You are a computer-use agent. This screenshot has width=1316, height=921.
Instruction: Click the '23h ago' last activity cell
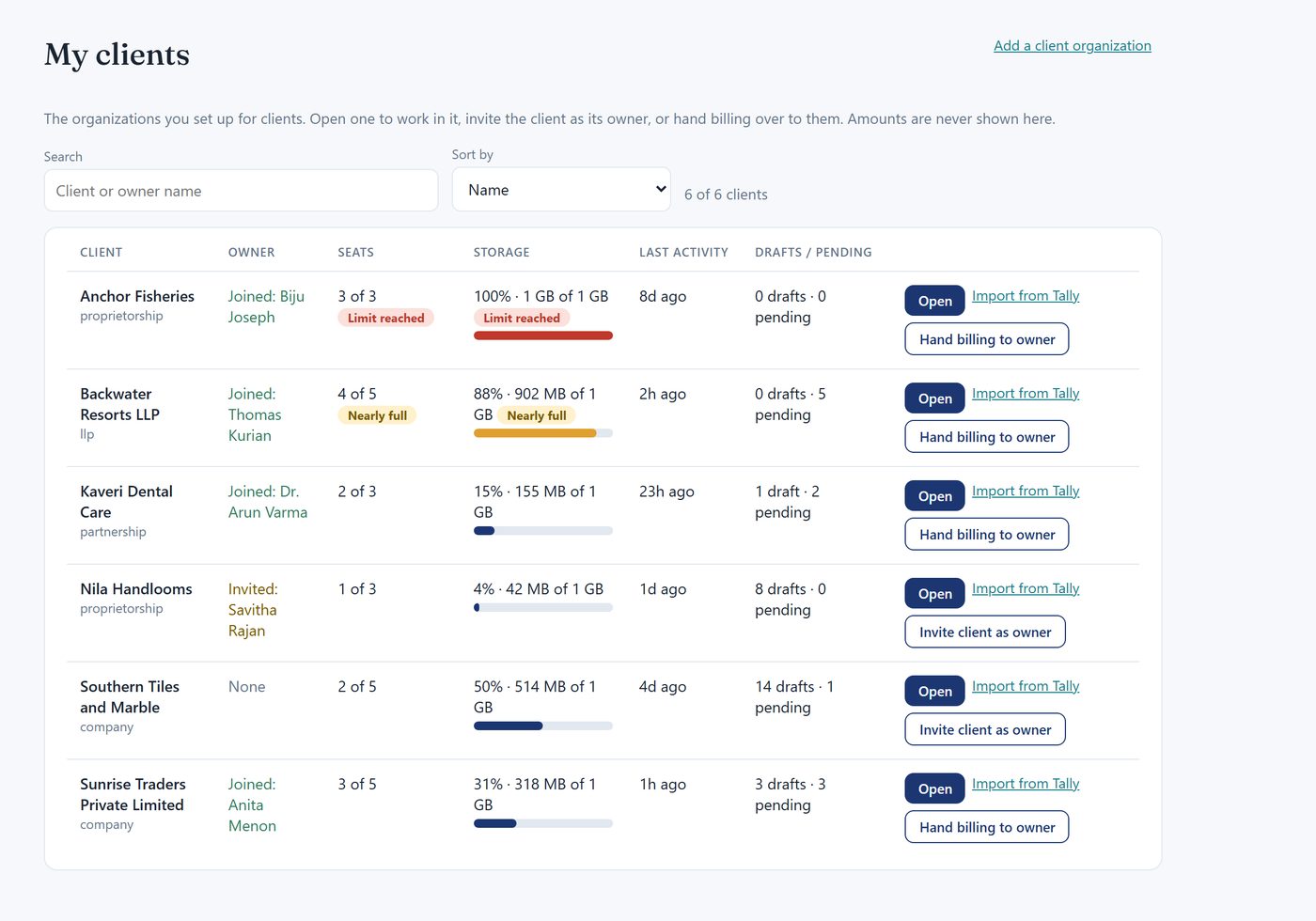[666, 492]
